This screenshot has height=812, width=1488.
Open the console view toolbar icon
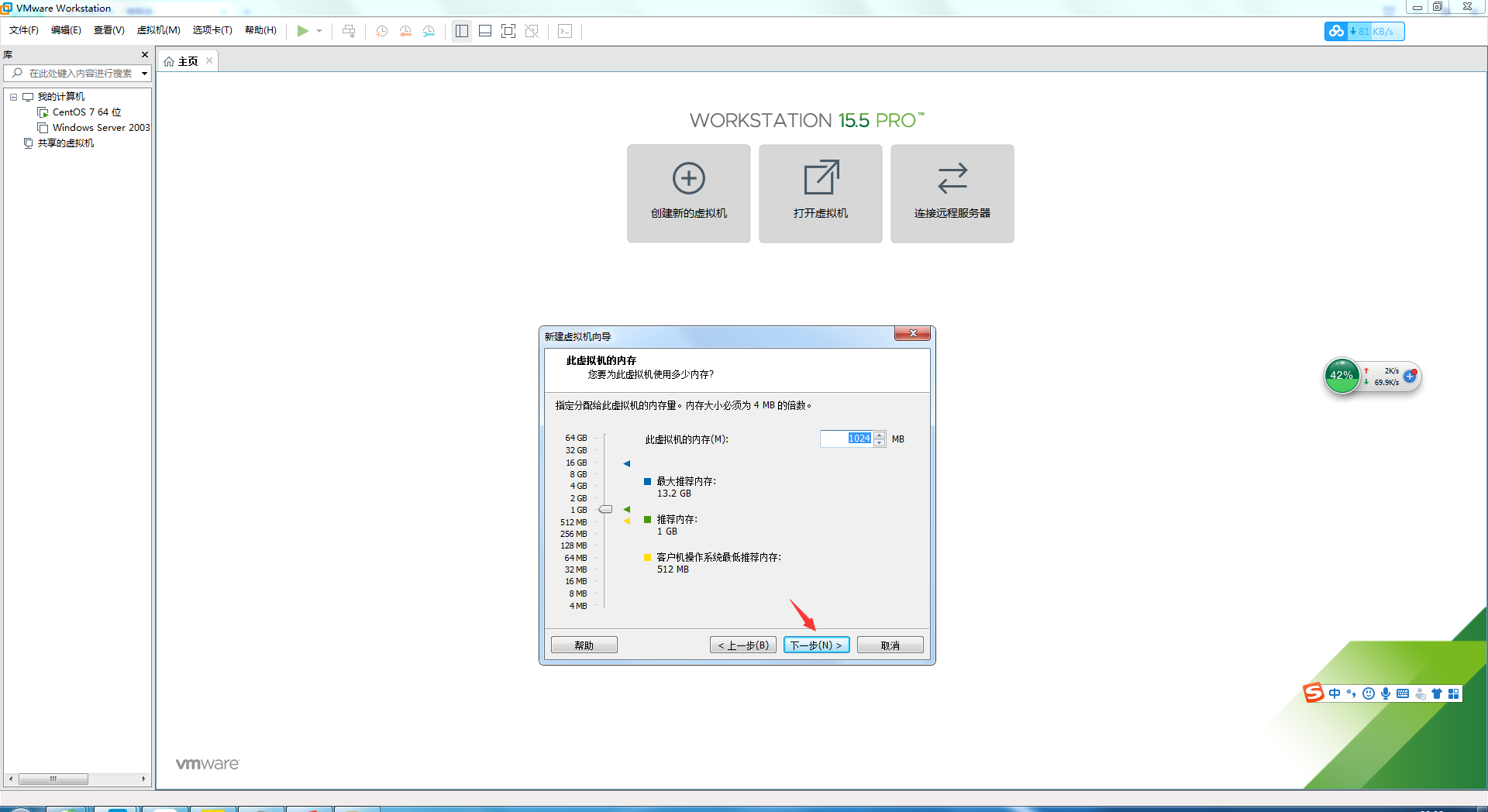pos(565,31)
